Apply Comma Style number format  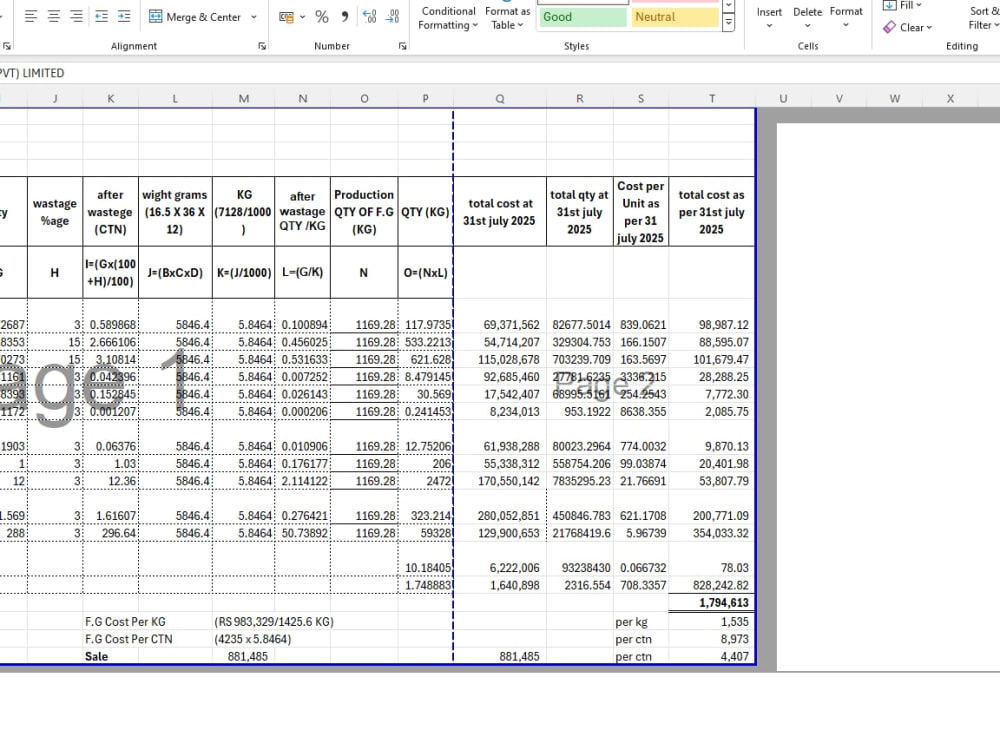click(x=345, y=17)
